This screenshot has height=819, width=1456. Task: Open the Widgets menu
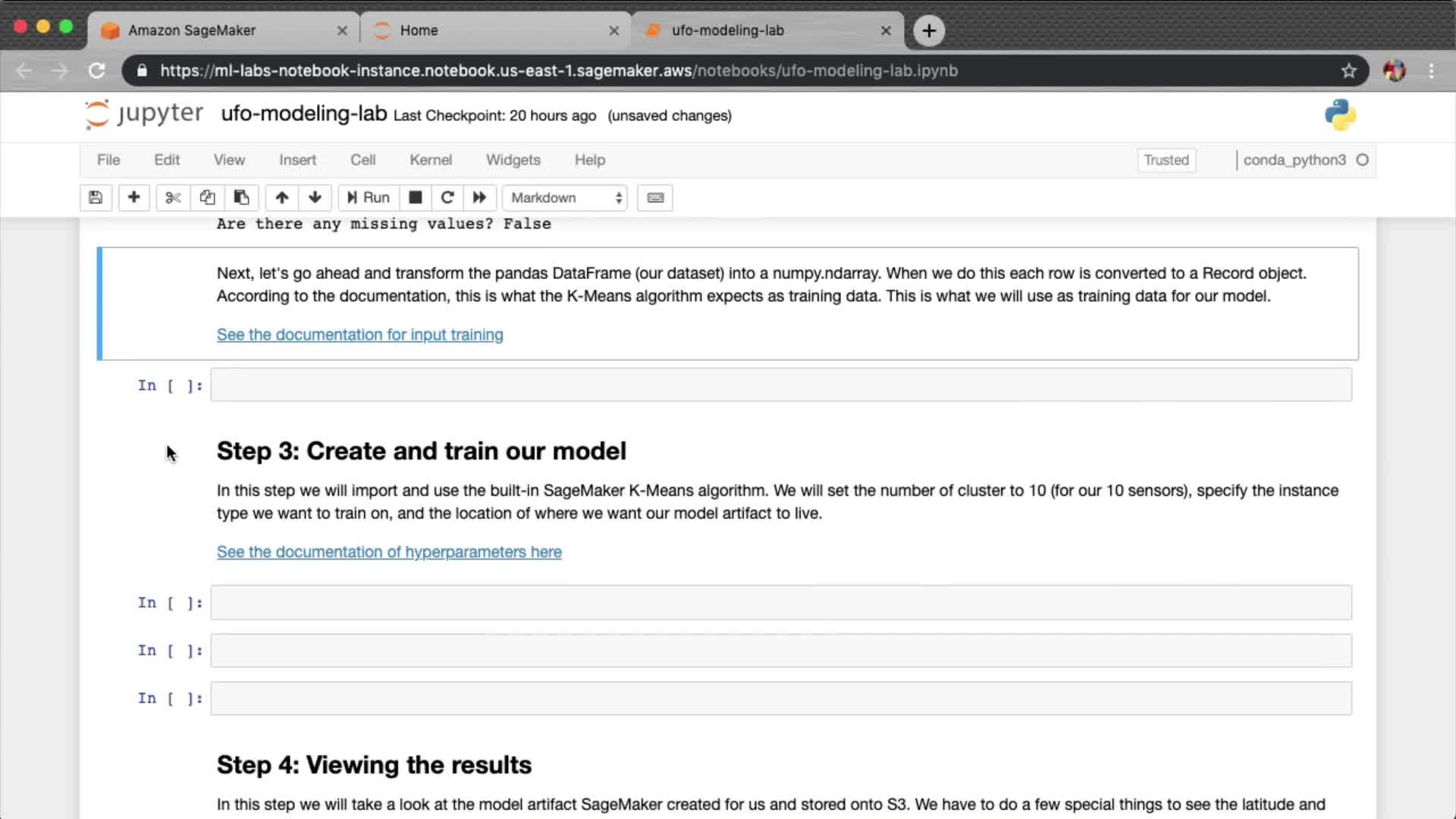513,160
